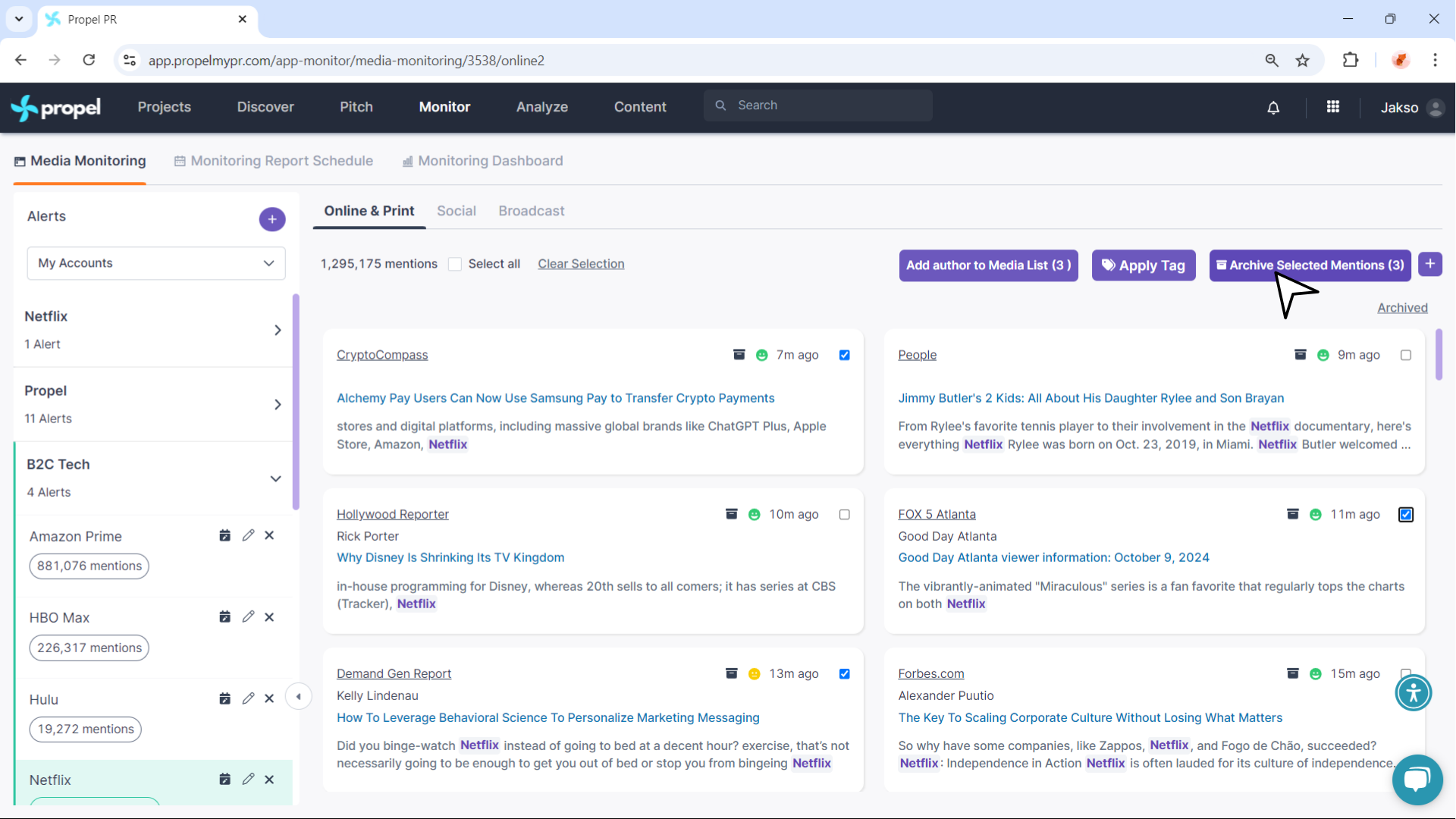This screenshot has width=1456, height=819.
Task: Switch to the Social tab
Action: pos(456,211)
